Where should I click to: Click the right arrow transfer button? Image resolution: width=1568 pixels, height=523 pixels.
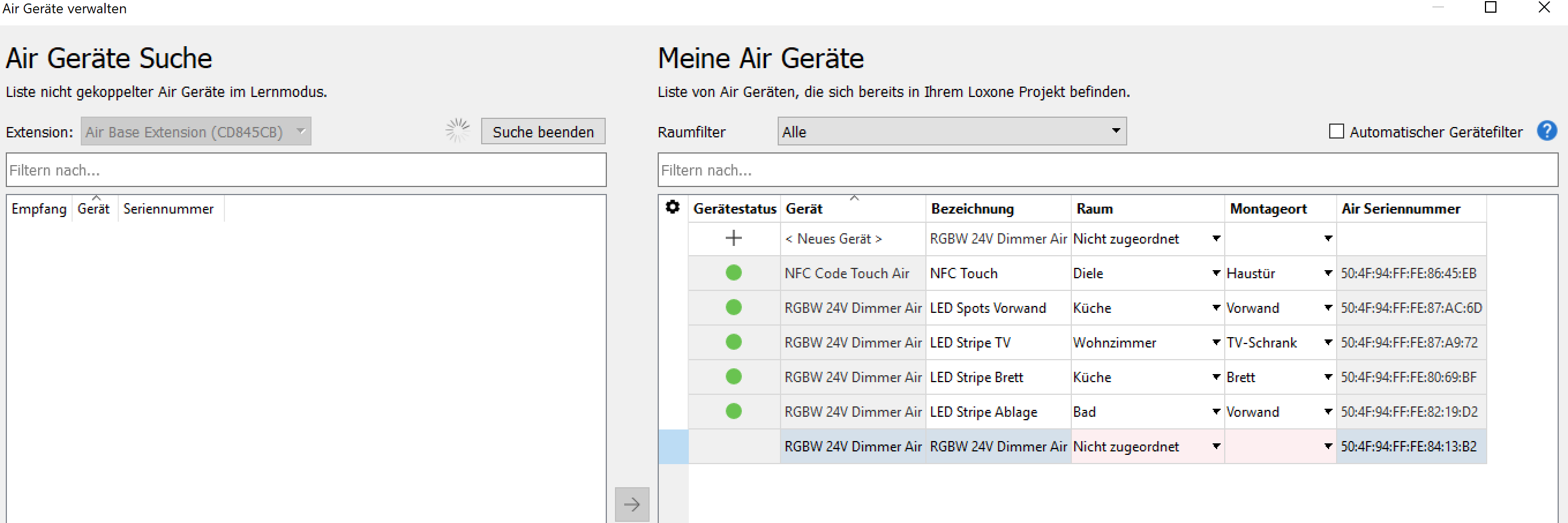click(x=632, y=504)
